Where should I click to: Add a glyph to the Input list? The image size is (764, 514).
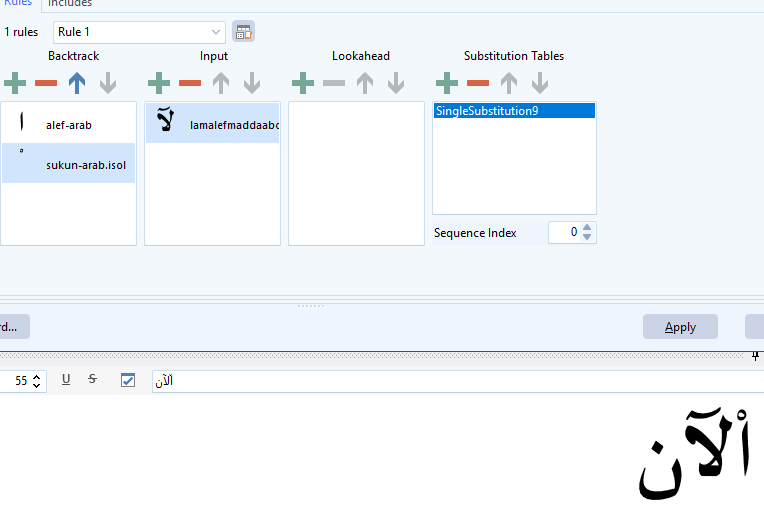coord(159,82)
